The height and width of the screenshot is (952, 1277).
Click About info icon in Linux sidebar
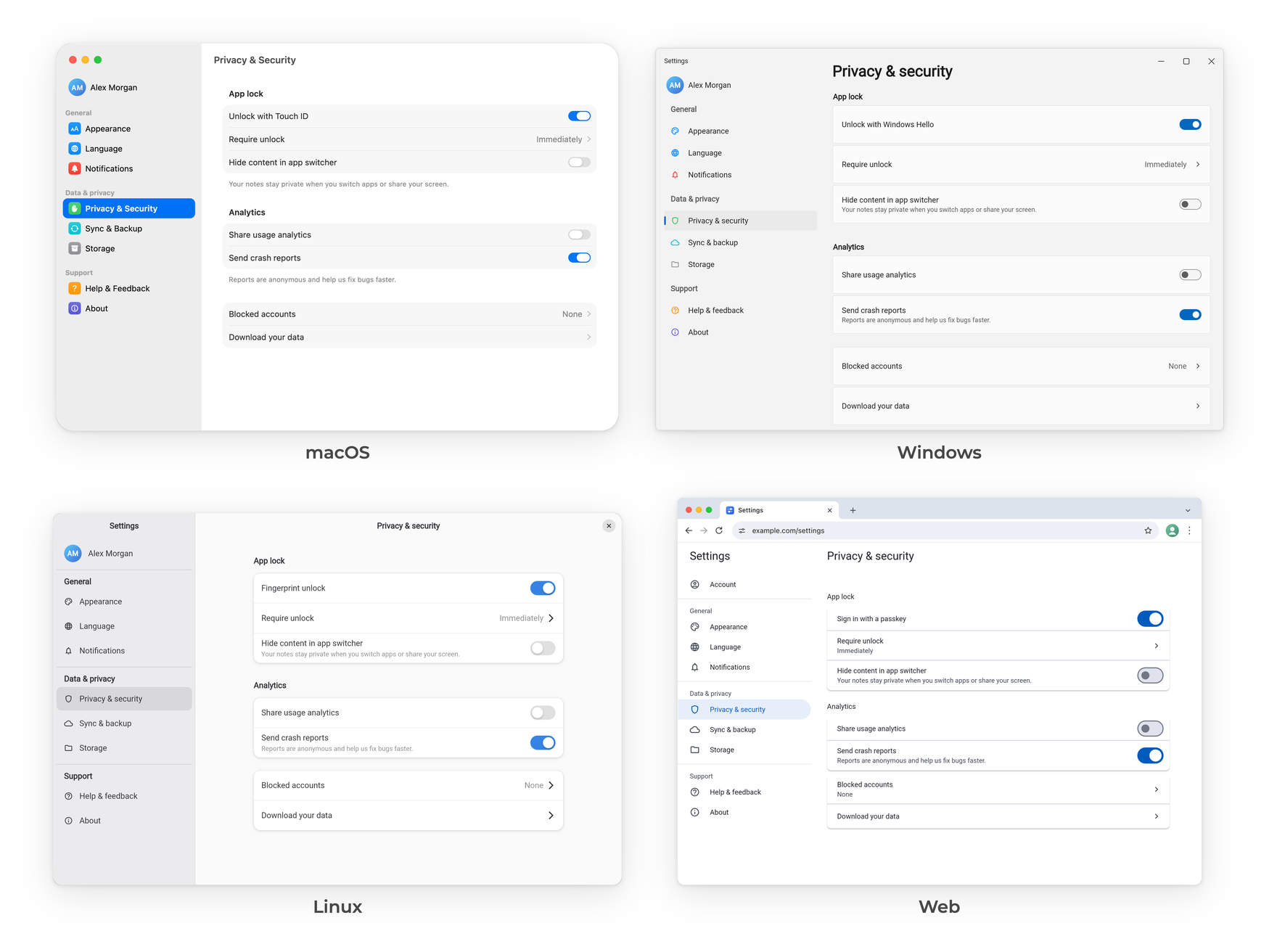69,821
